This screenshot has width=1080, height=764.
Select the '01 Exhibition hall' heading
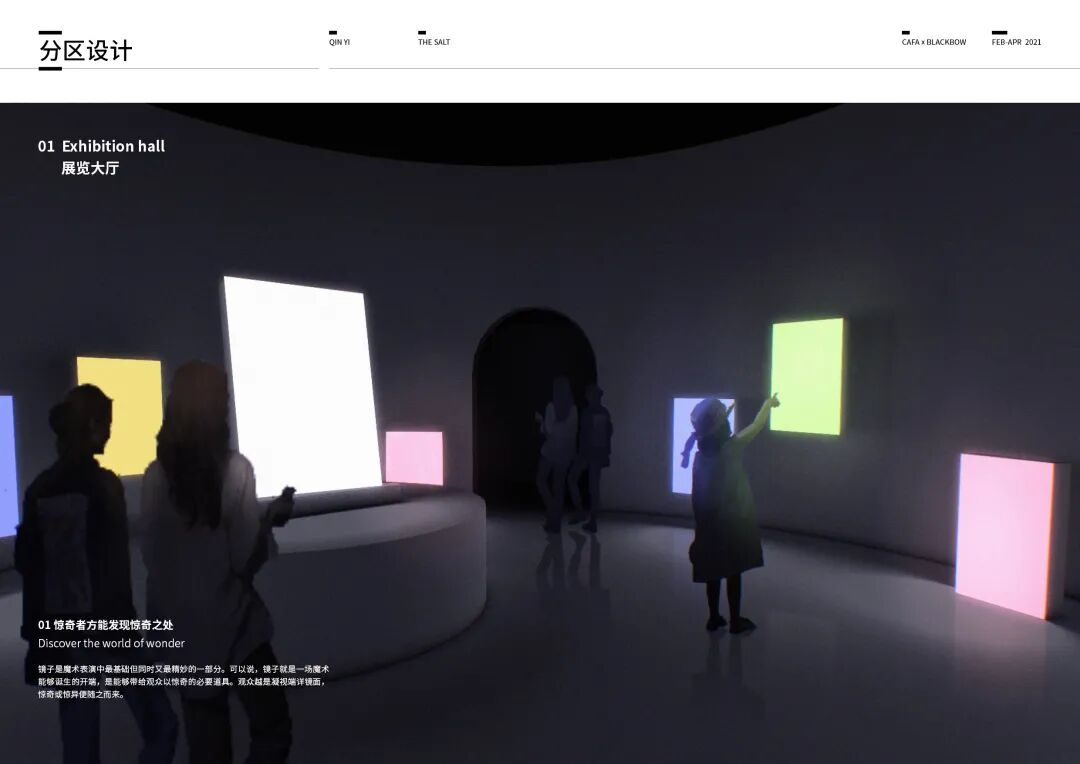point(101,146)
